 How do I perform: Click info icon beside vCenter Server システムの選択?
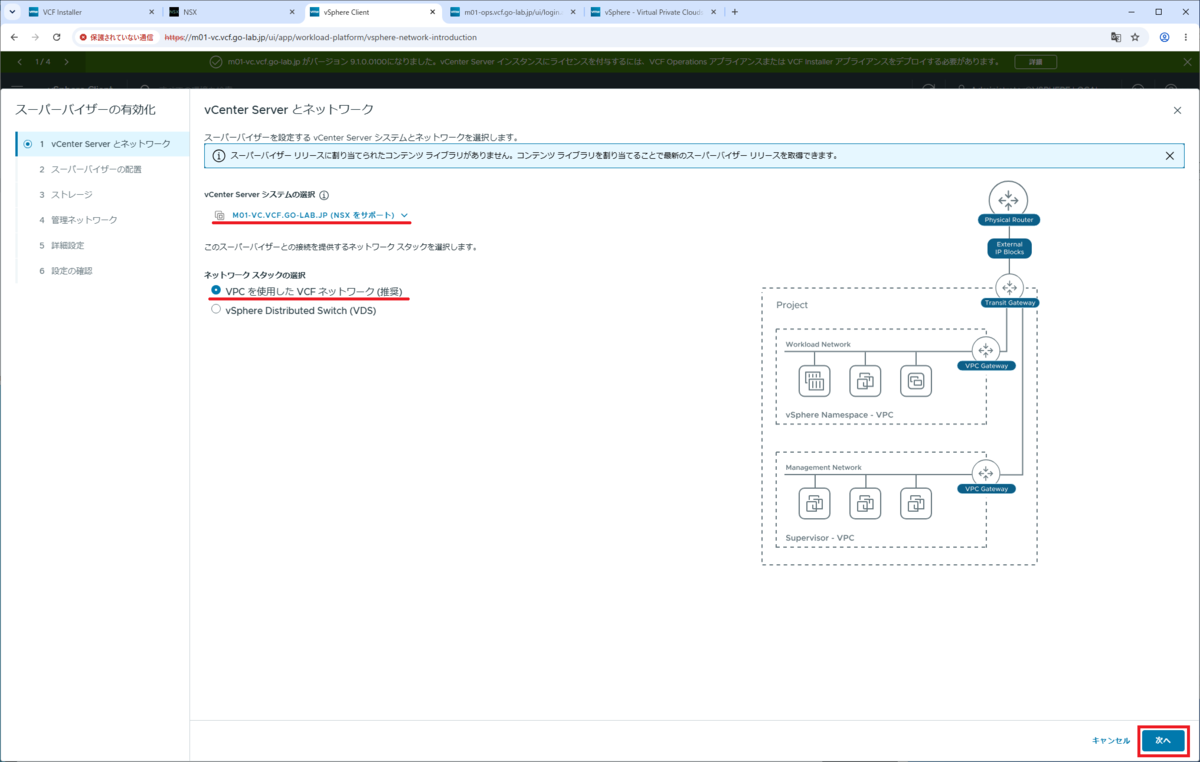[x=324, y=196]
